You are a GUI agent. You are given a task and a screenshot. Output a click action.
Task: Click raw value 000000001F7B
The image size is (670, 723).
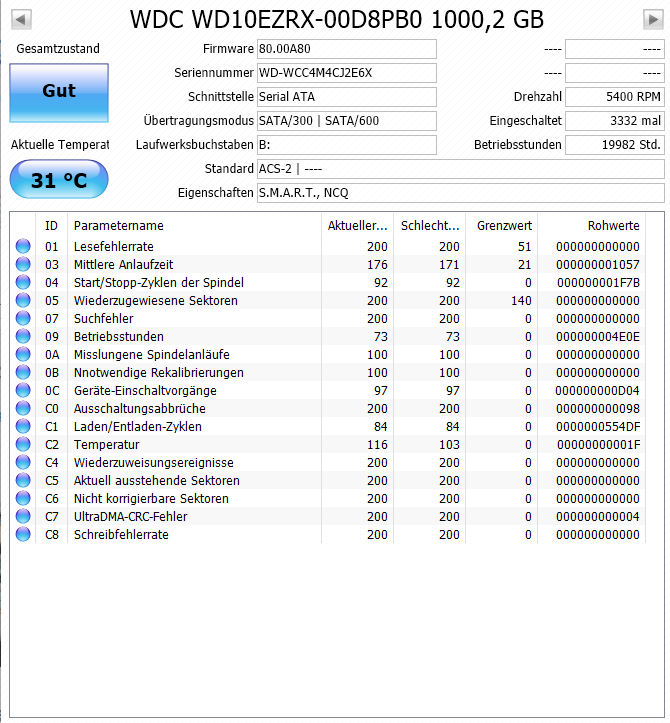[599, 283]
